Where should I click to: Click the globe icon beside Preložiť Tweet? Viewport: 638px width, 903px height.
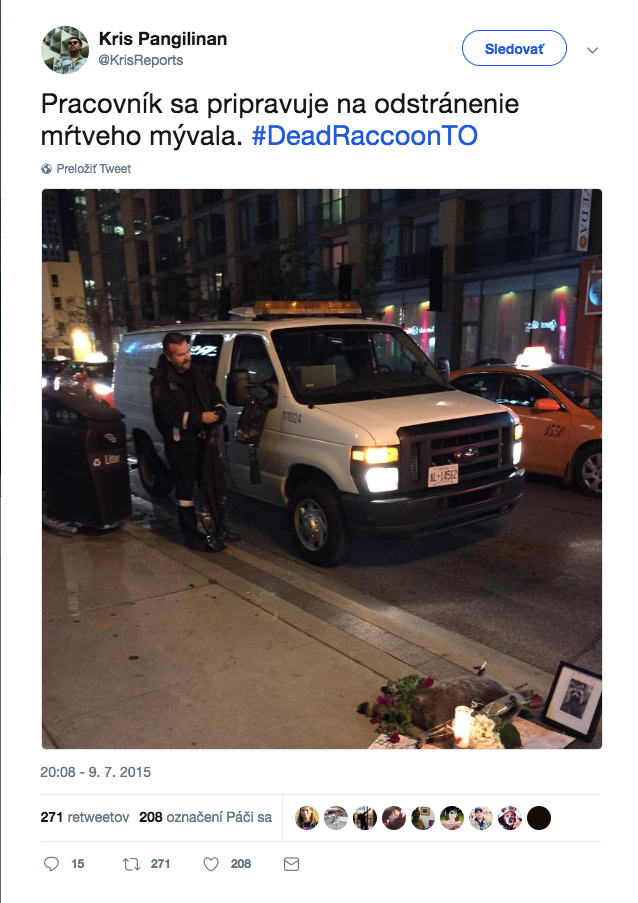pos(47,169)
